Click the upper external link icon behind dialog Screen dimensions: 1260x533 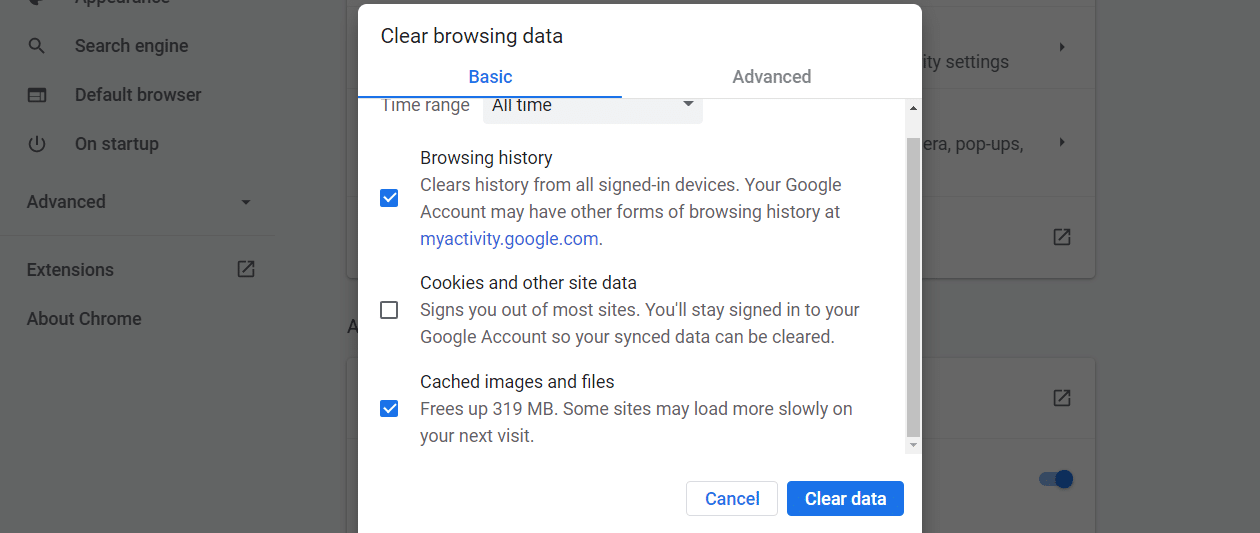click(x=1062, y=237)
